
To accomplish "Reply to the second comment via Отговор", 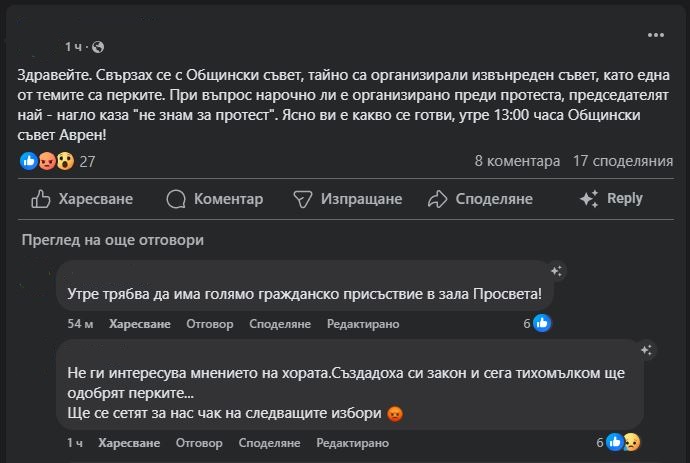I will (x=198, y=442).
